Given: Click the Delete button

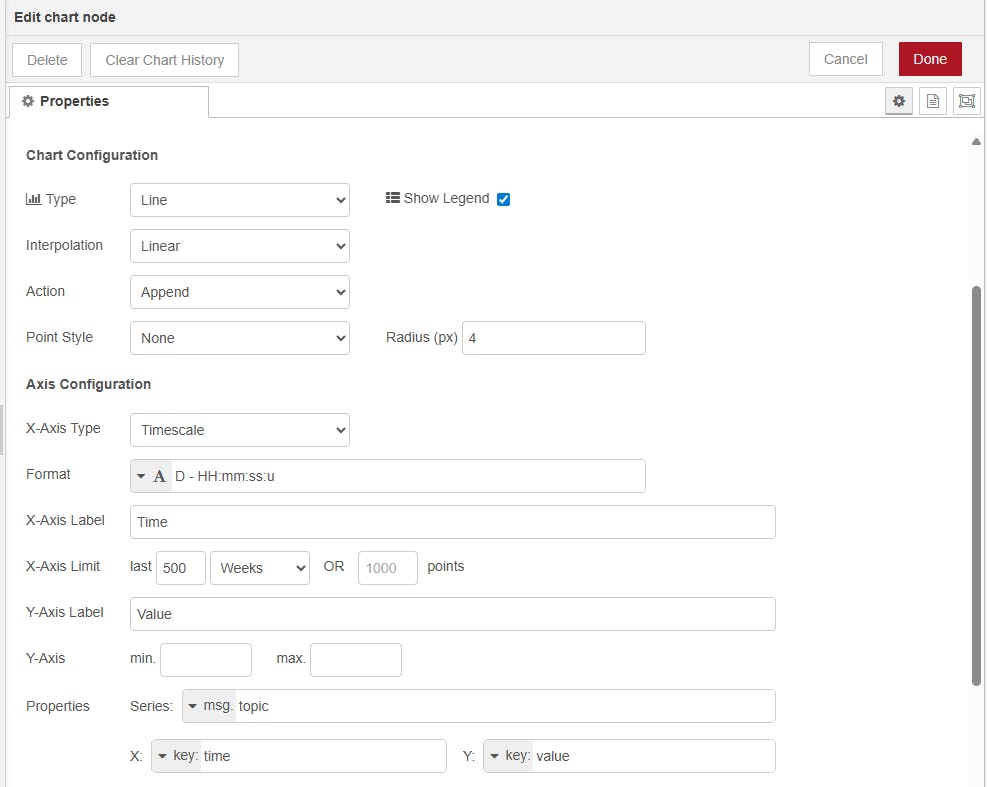Looking at the screenshot, I should click(47, 60).
